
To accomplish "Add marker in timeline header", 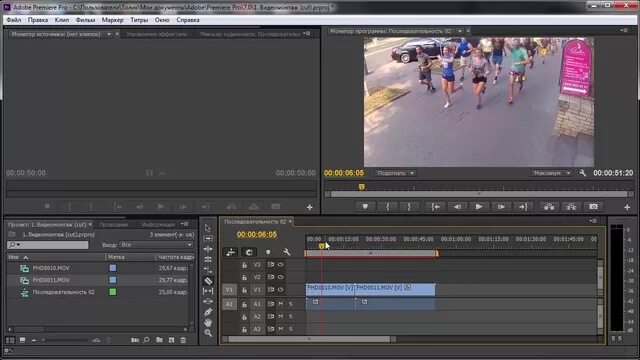I will point(268,252).
